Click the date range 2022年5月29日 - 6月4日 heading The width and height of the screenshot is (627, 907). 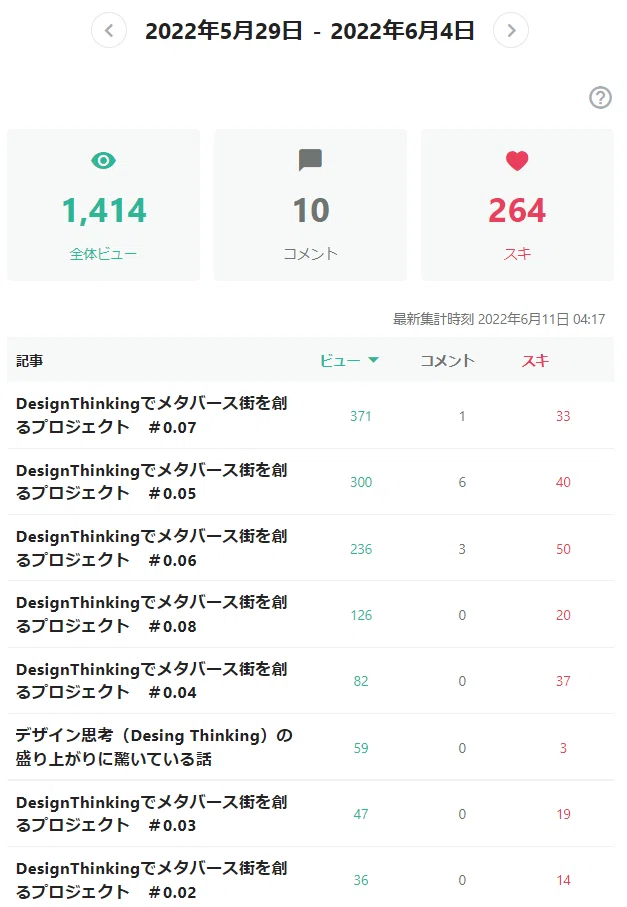point(310,31)
